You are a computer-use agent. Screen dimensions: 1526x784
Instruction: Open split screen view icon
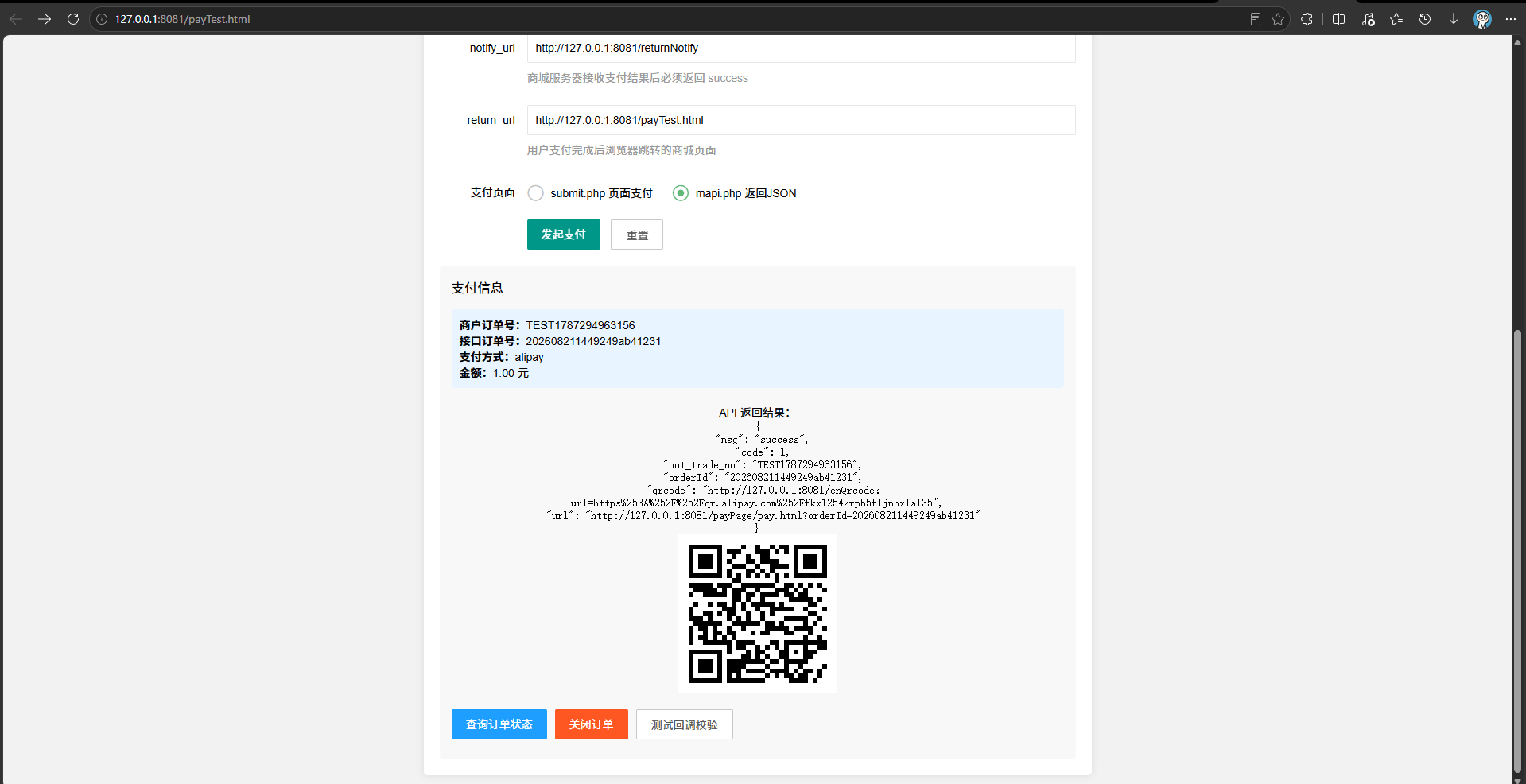1339,19
